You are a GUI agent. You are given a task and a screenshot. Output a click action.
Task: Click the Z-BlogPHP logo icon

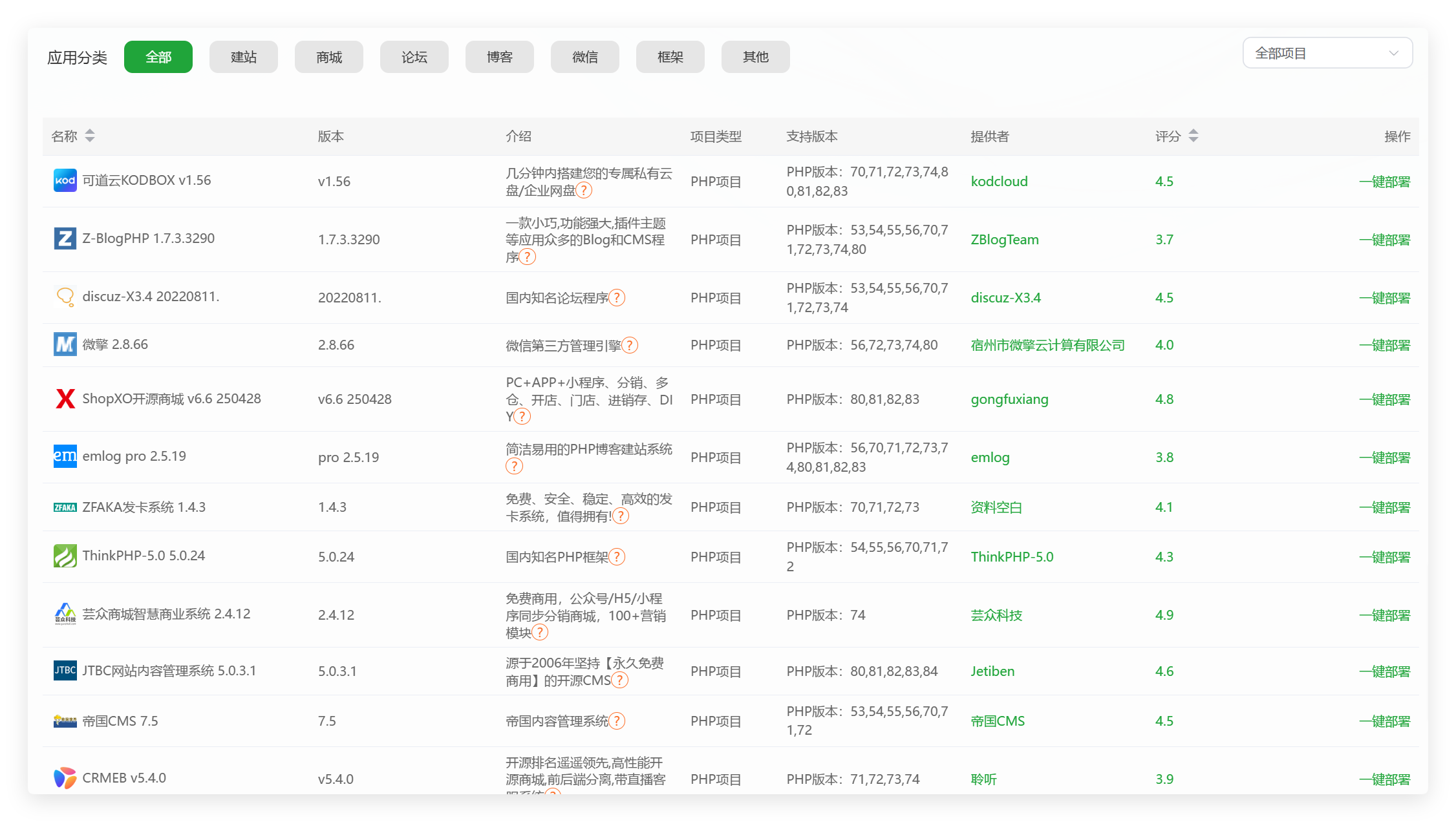pyautogui.click(x=65, y=238)
